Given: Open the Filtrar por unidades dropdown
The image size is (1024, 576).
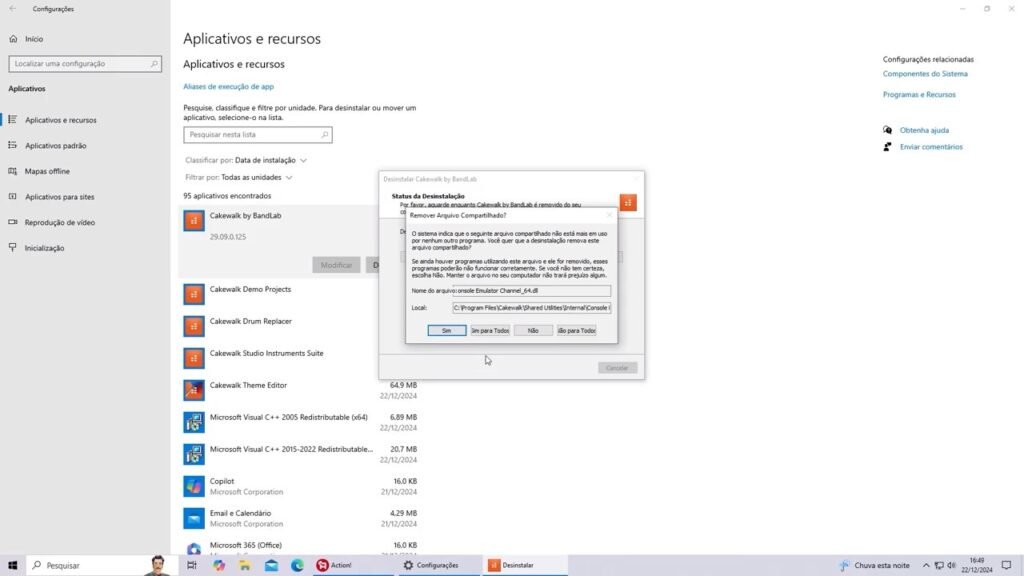Looking at the screenshot, I should 239,178.
